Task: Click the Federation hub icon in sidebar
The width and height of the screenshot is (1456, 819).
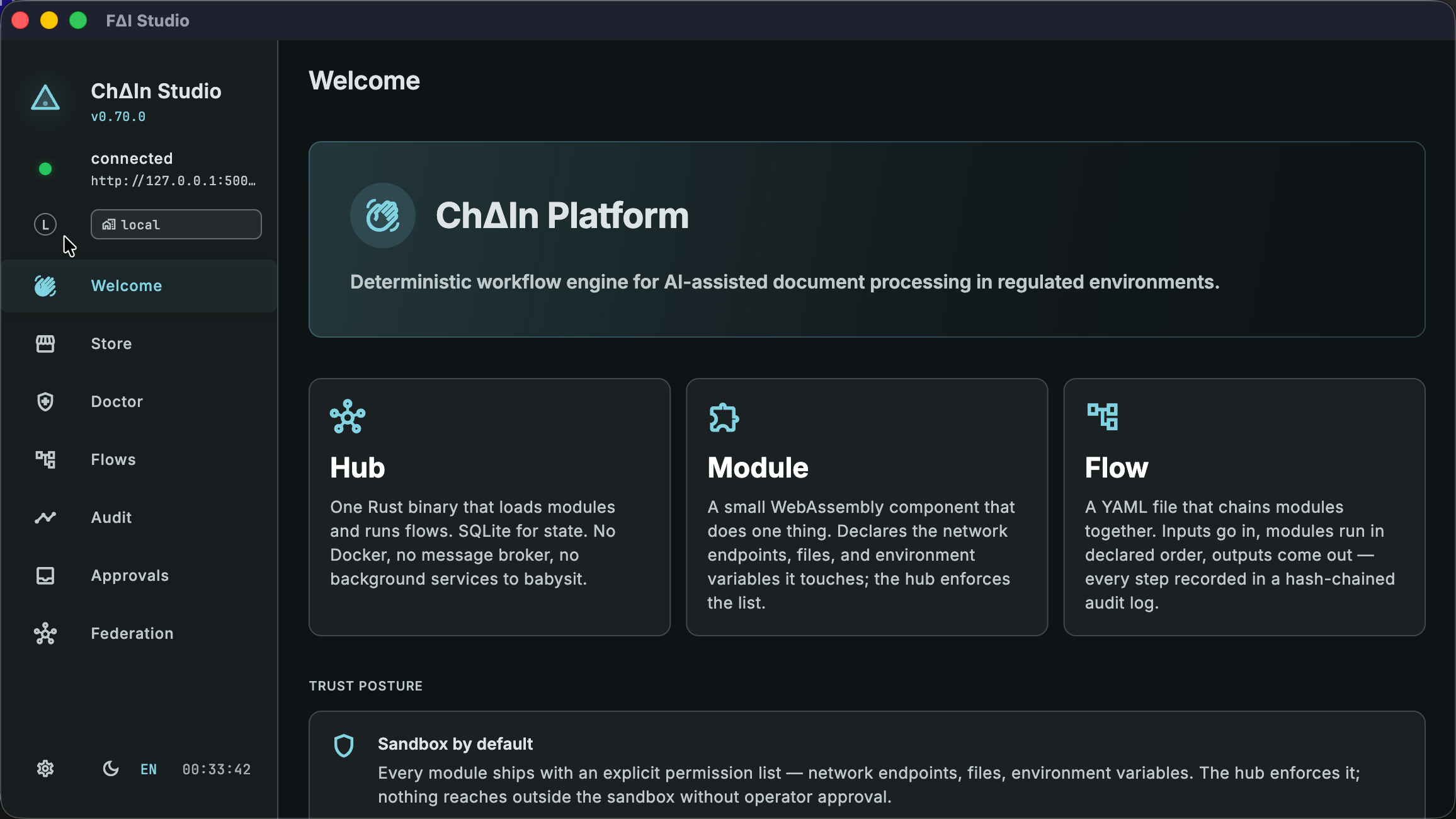Action: [x=45, y=634]
